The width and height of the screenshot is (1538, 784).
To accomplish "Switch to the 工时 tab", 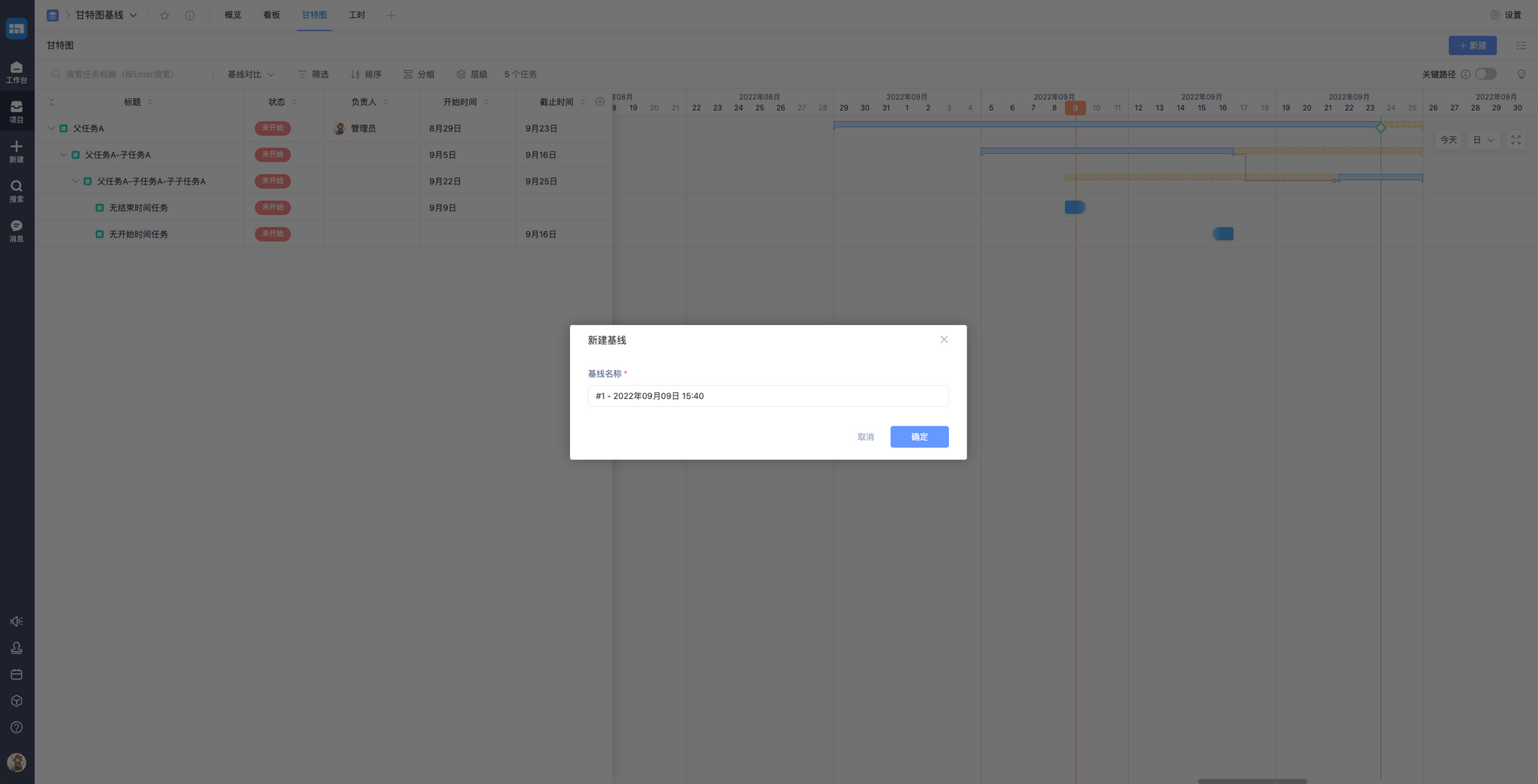I will tap(357, 15).
